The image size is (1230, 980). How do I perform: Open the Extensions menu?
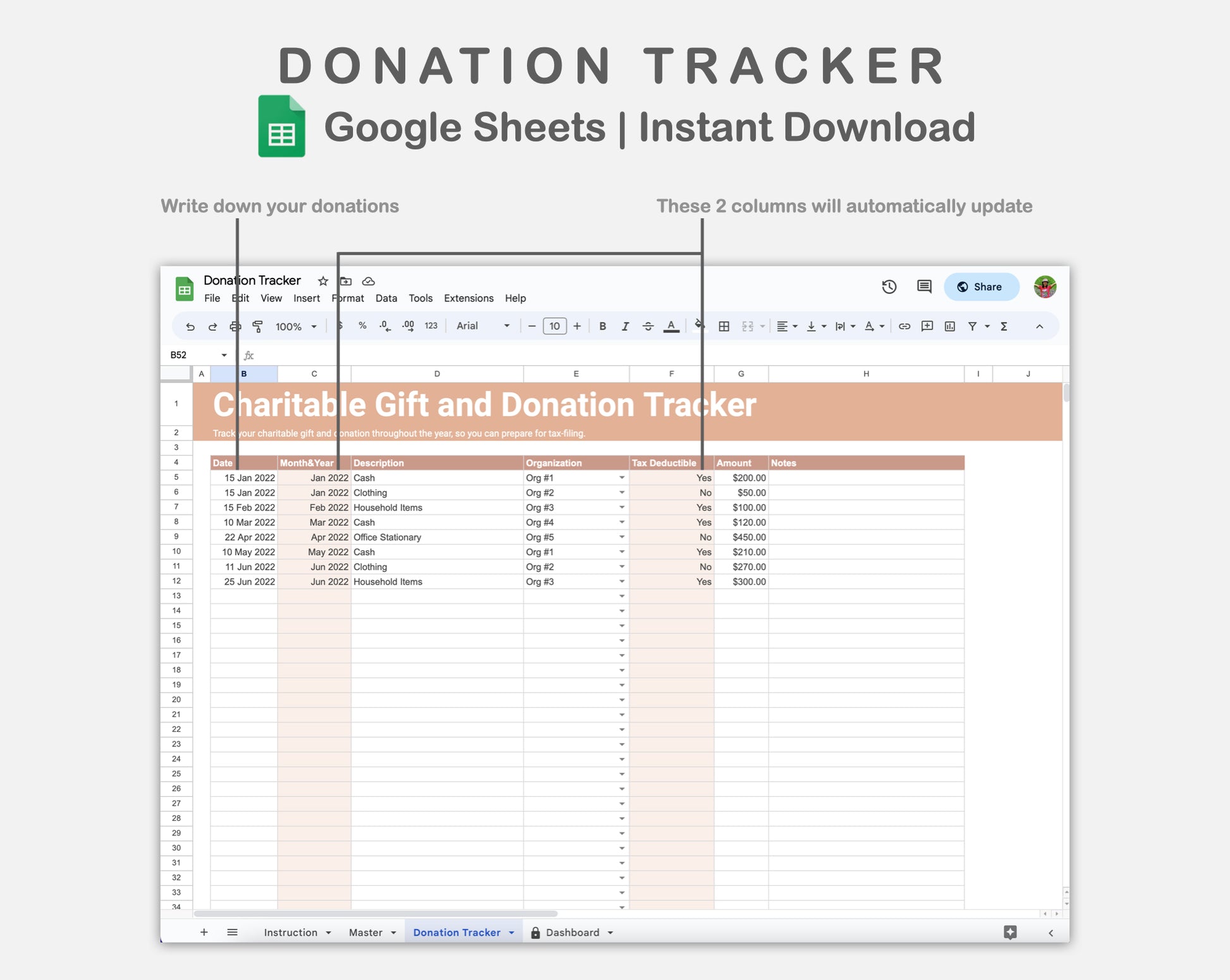click(468, 298)
